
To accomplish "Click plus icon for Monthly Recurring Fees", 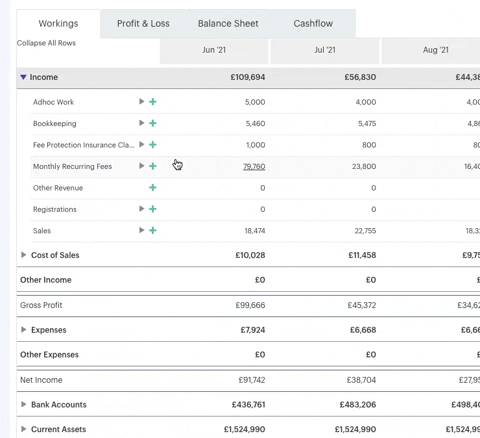I will pos(153,166).
